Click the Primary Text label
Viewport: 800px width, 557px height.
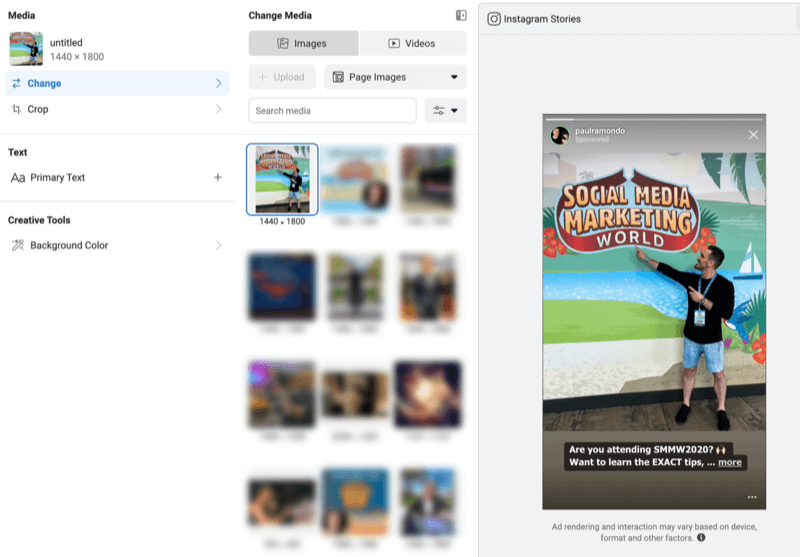tap(58, 178)
